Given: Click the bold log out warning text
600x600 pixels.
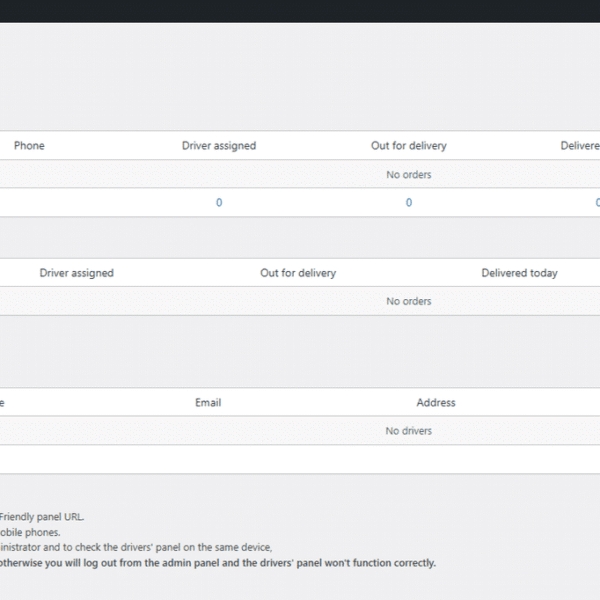Looking at the screenshot, I should point(218,563).
